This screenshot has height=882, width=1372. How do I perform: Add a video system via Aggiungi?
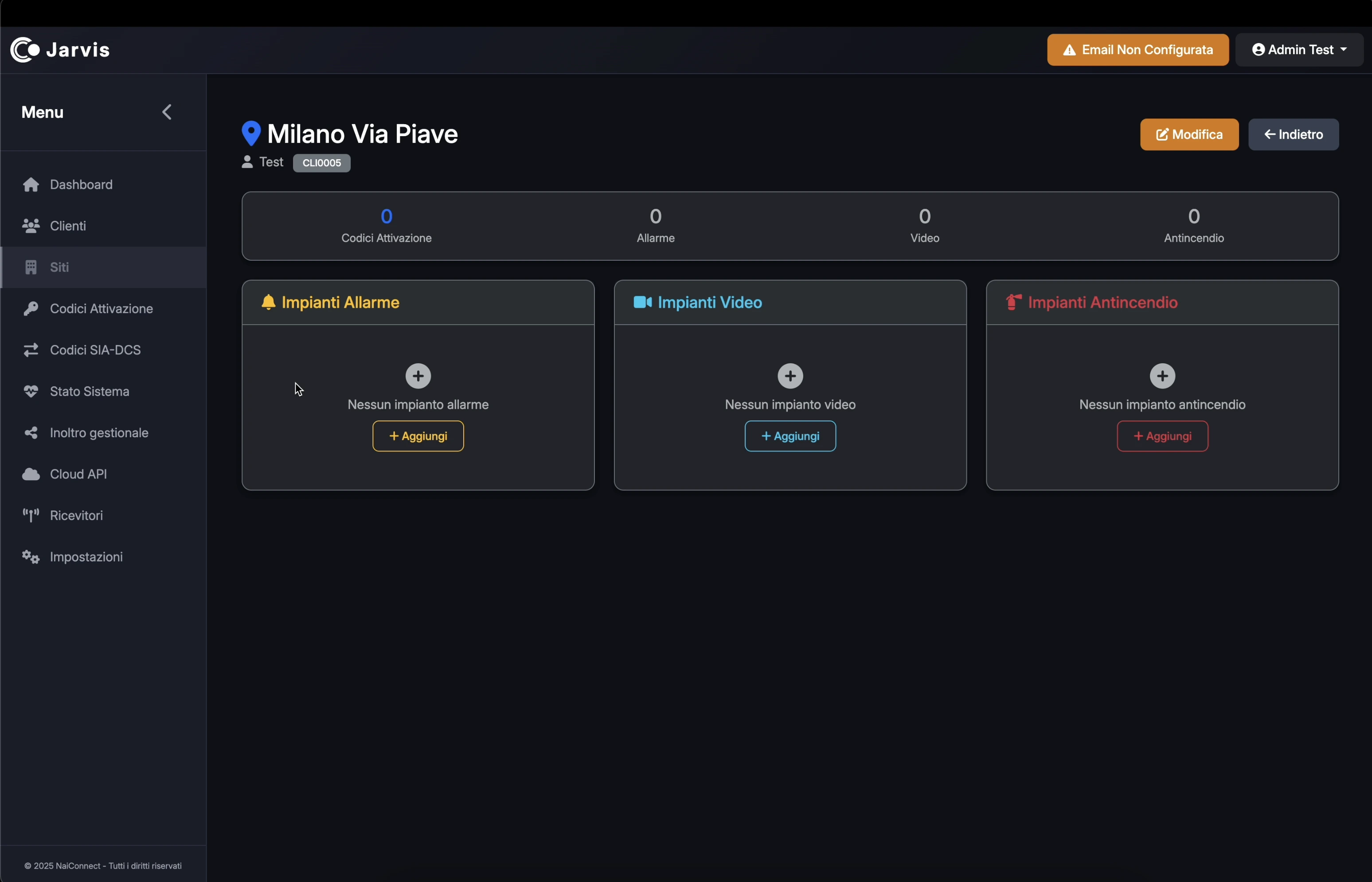(790, 436)
